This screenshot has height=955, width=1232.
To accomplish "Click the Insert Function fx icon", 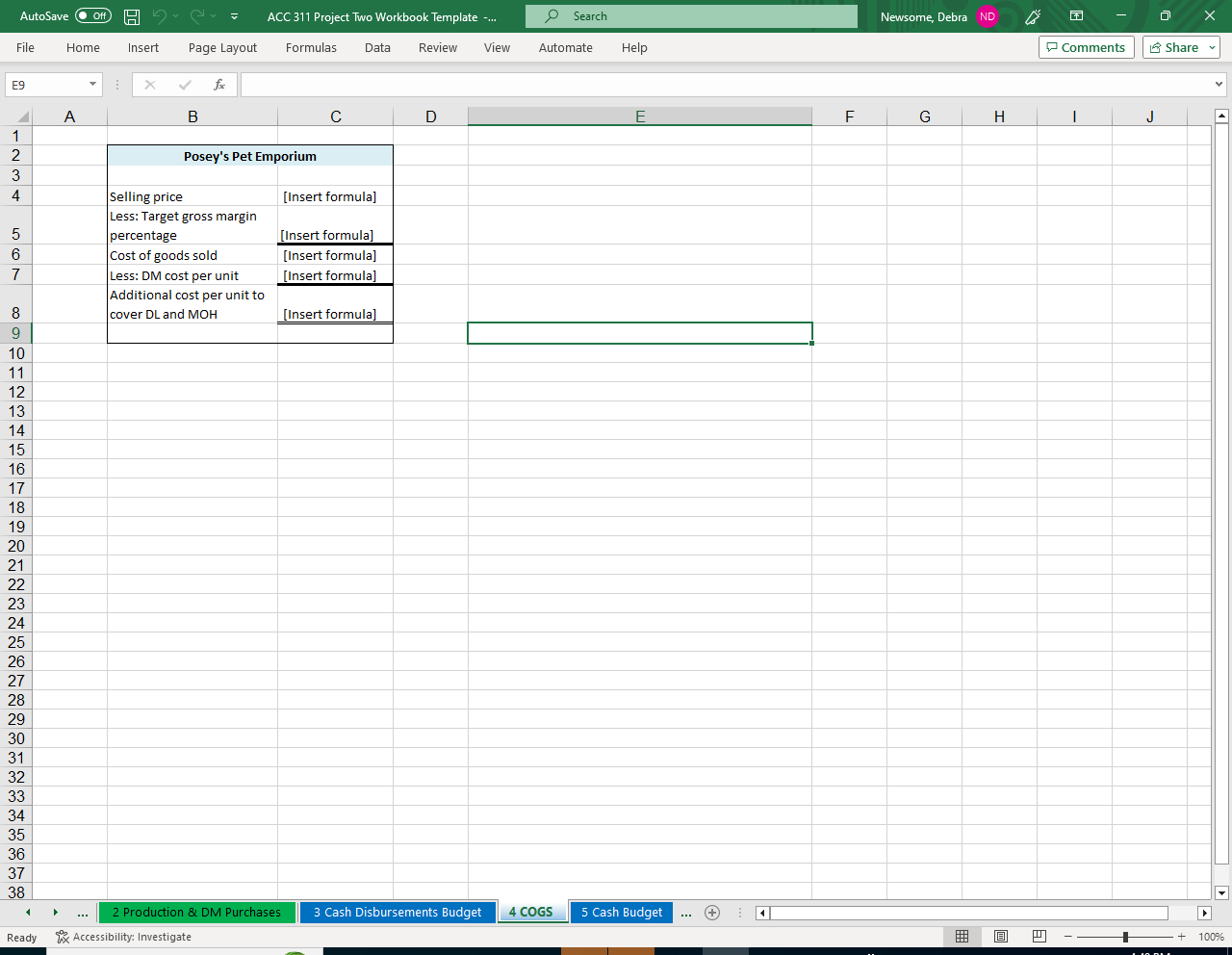I will pyautogui.click(x=219, y=85).
